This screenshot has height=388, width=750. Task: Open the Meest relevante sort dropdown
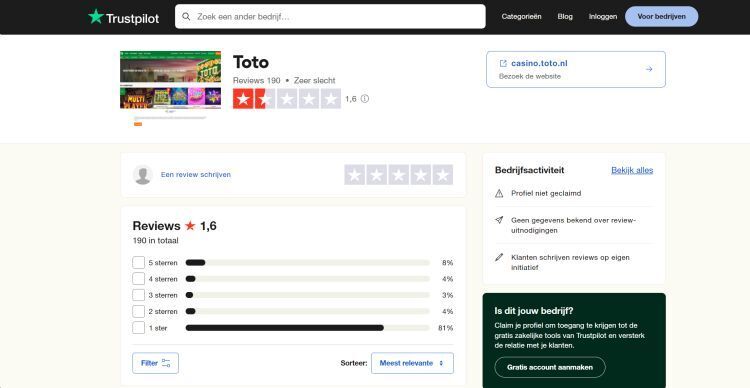click(412, 363)
